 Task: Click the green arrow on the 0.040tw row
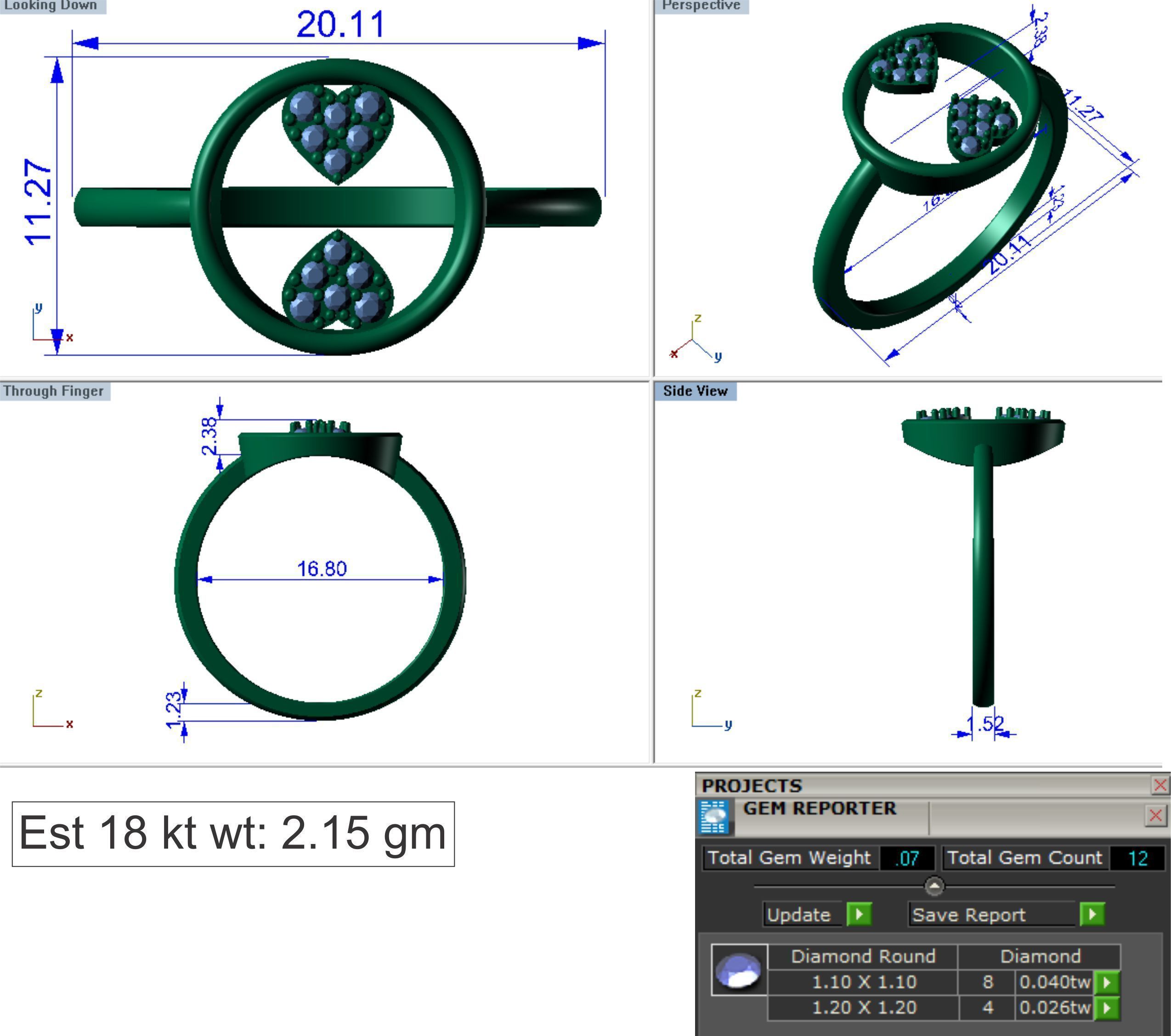1107,983
